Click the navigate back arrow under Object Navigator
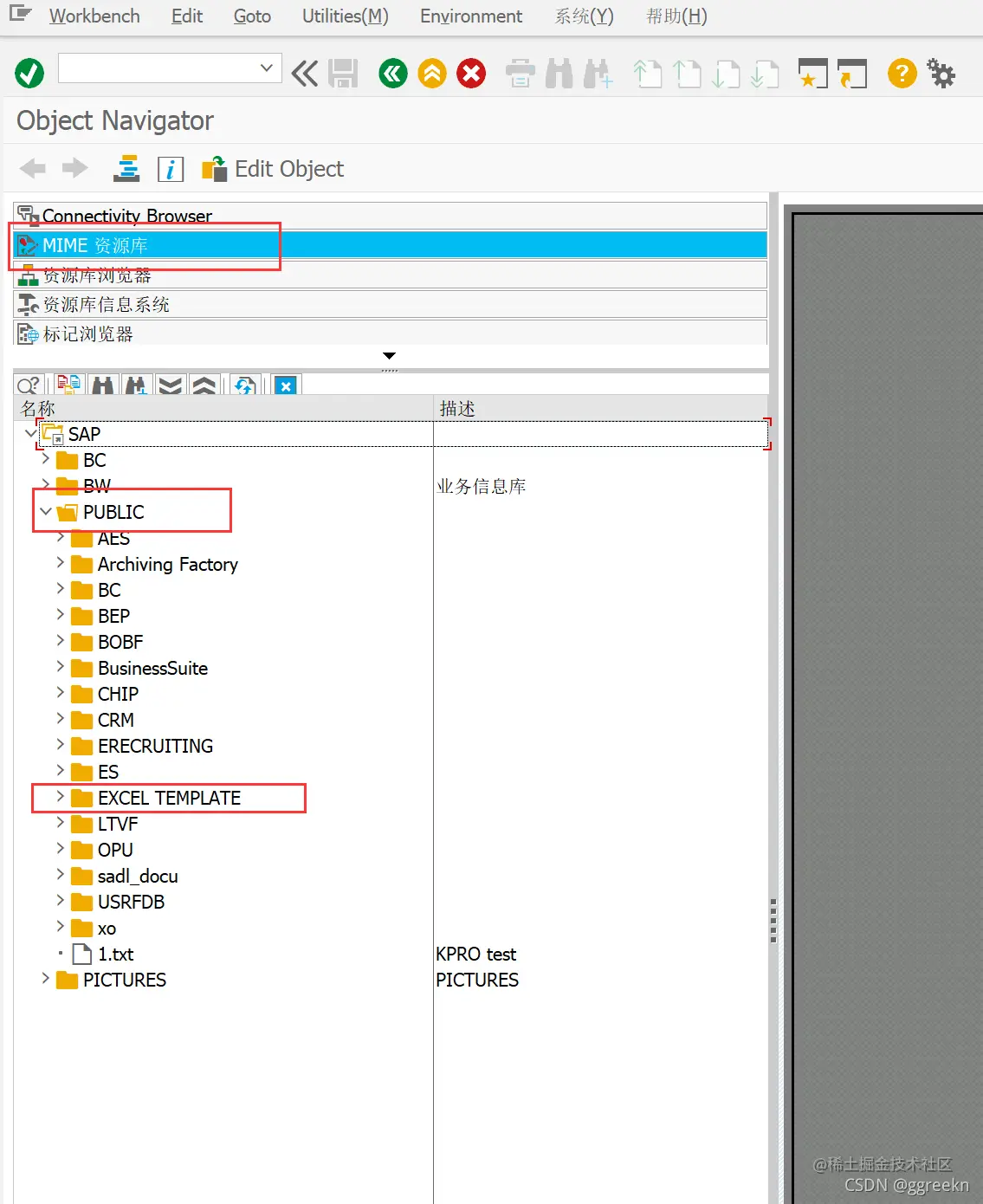This screenshot has width=983, height=1204. (33, 168)
